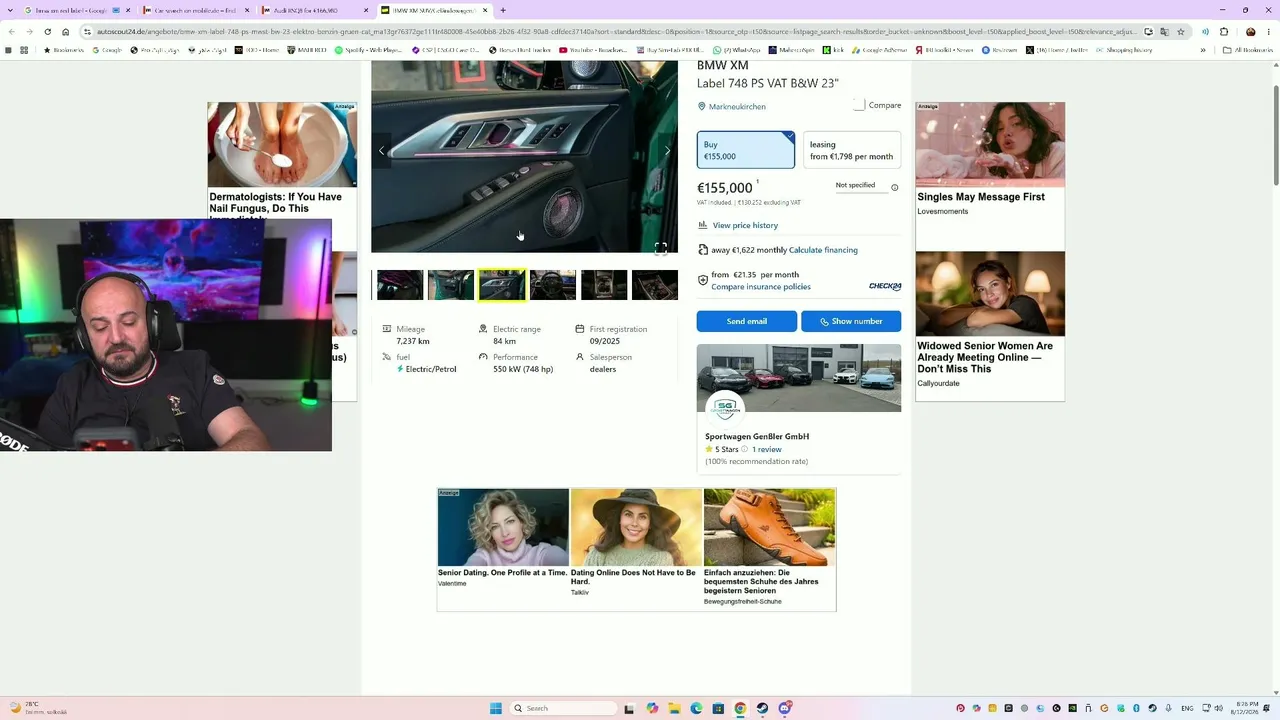Select the green exterior car thumbnail
Image resolution: width=1280 pixels, height=720 pixels.
pos(451,285)
